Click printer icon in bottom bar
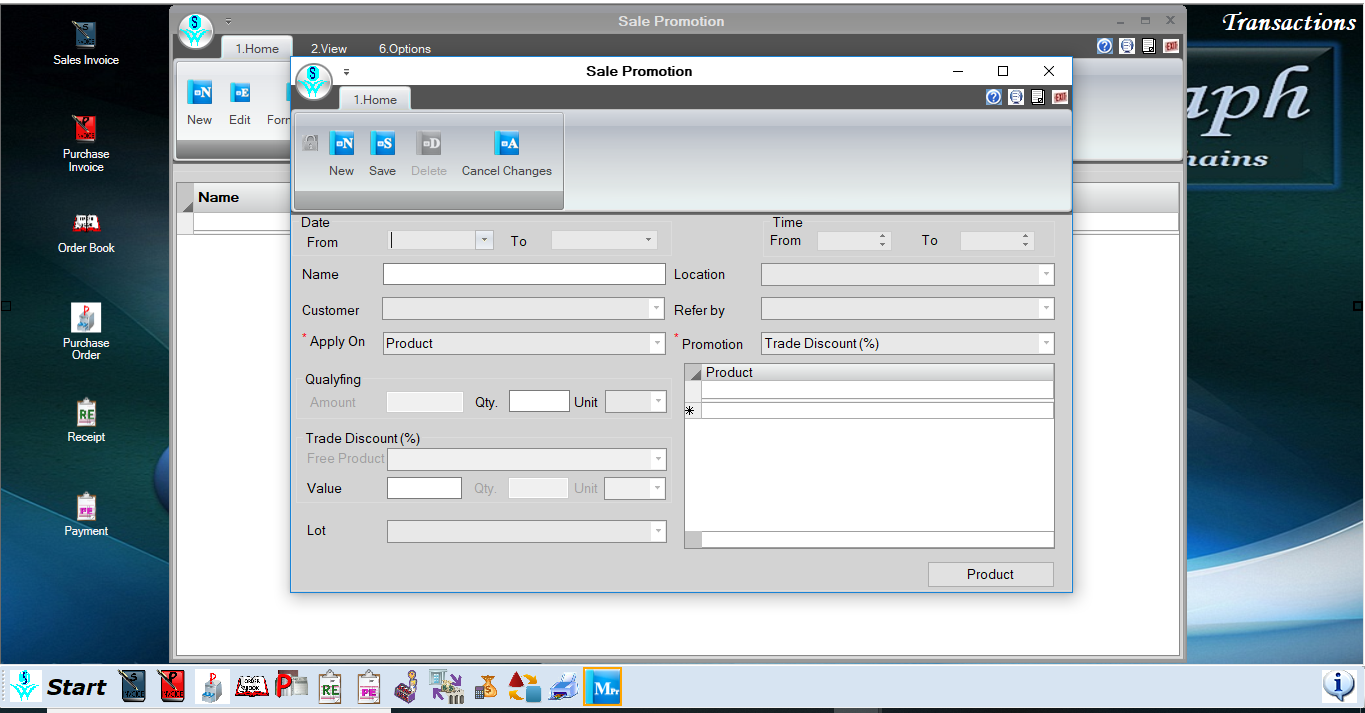The image size is (1365, 713). coord(563,686)
